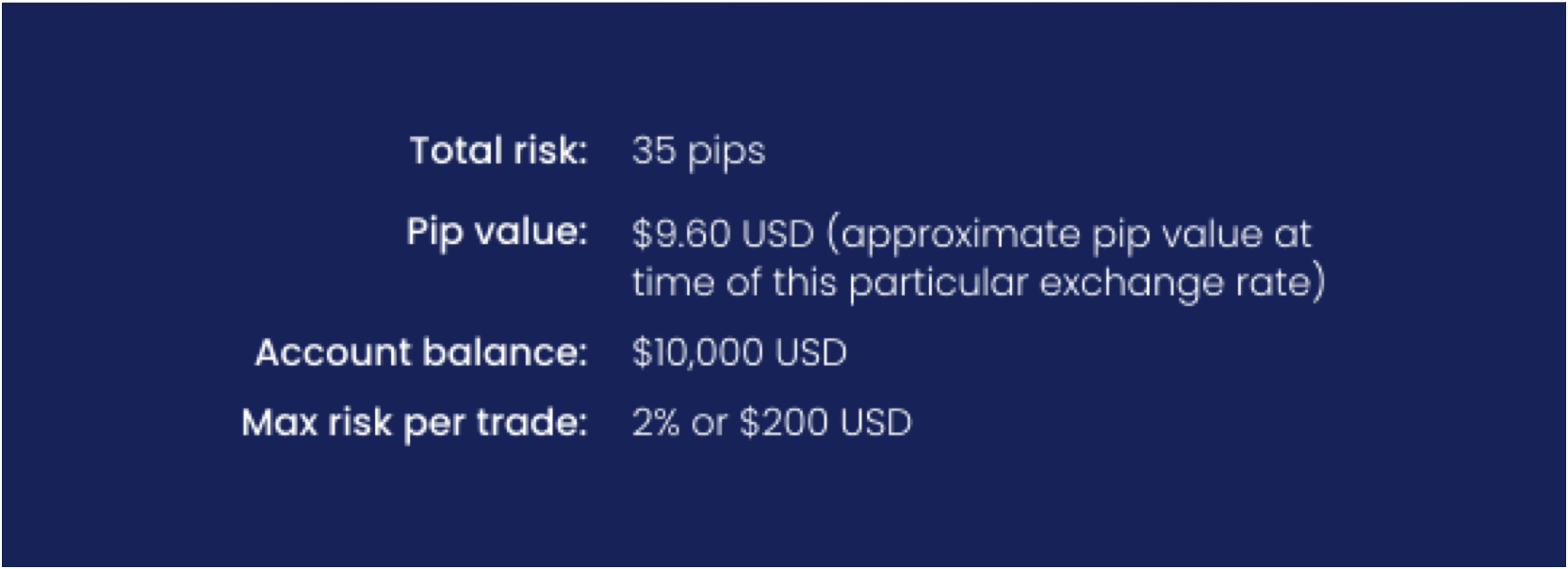Image resolution: width=1568 pixels, height=569 pixels.
Task: Click the words "exchange rate)"
Action: coord(1183,283)
